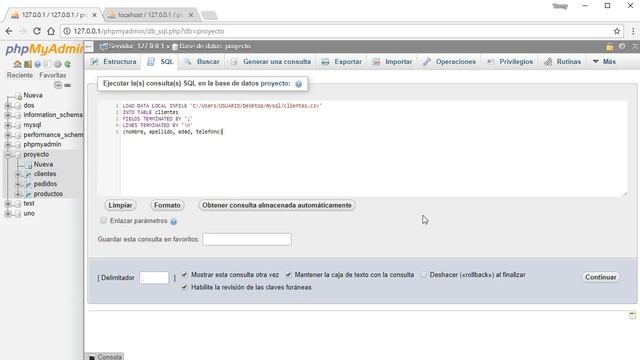640x360 pixels.
Task: Open the Reciente tables link
Action: pyautogui.click(x=20, y=76)
